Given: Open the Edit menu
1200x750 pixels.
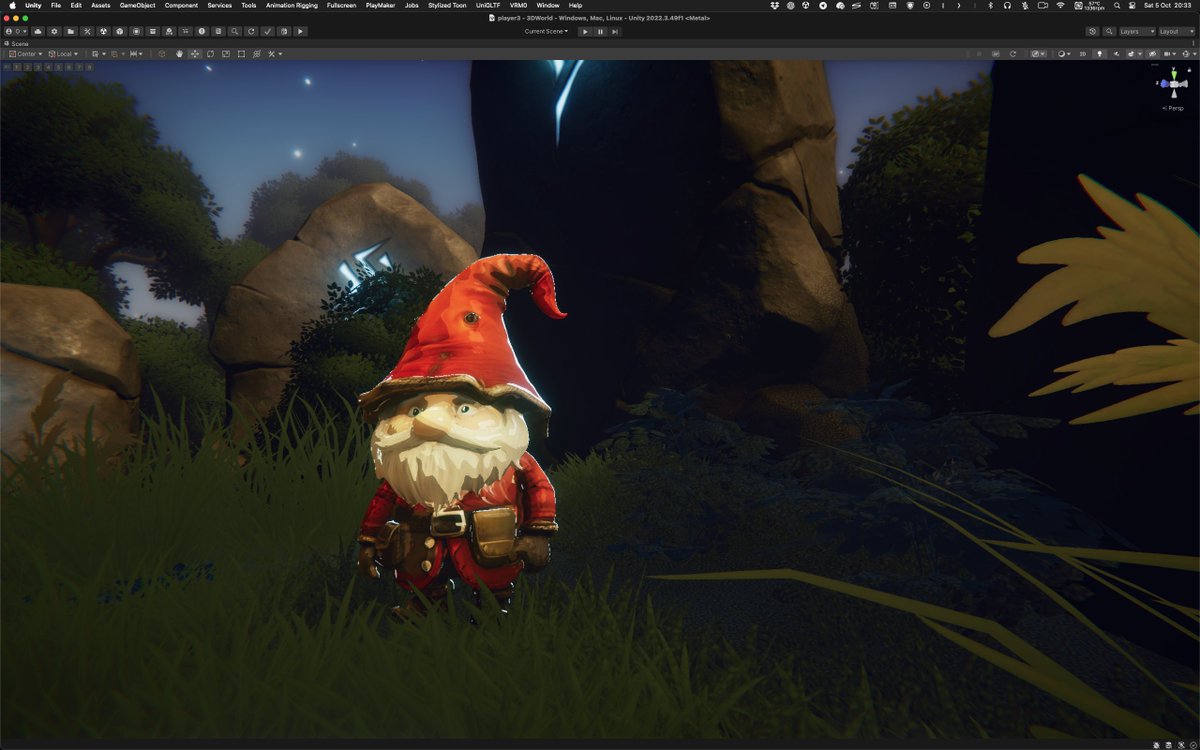Looking at the screenshot, I should (76, 5).
